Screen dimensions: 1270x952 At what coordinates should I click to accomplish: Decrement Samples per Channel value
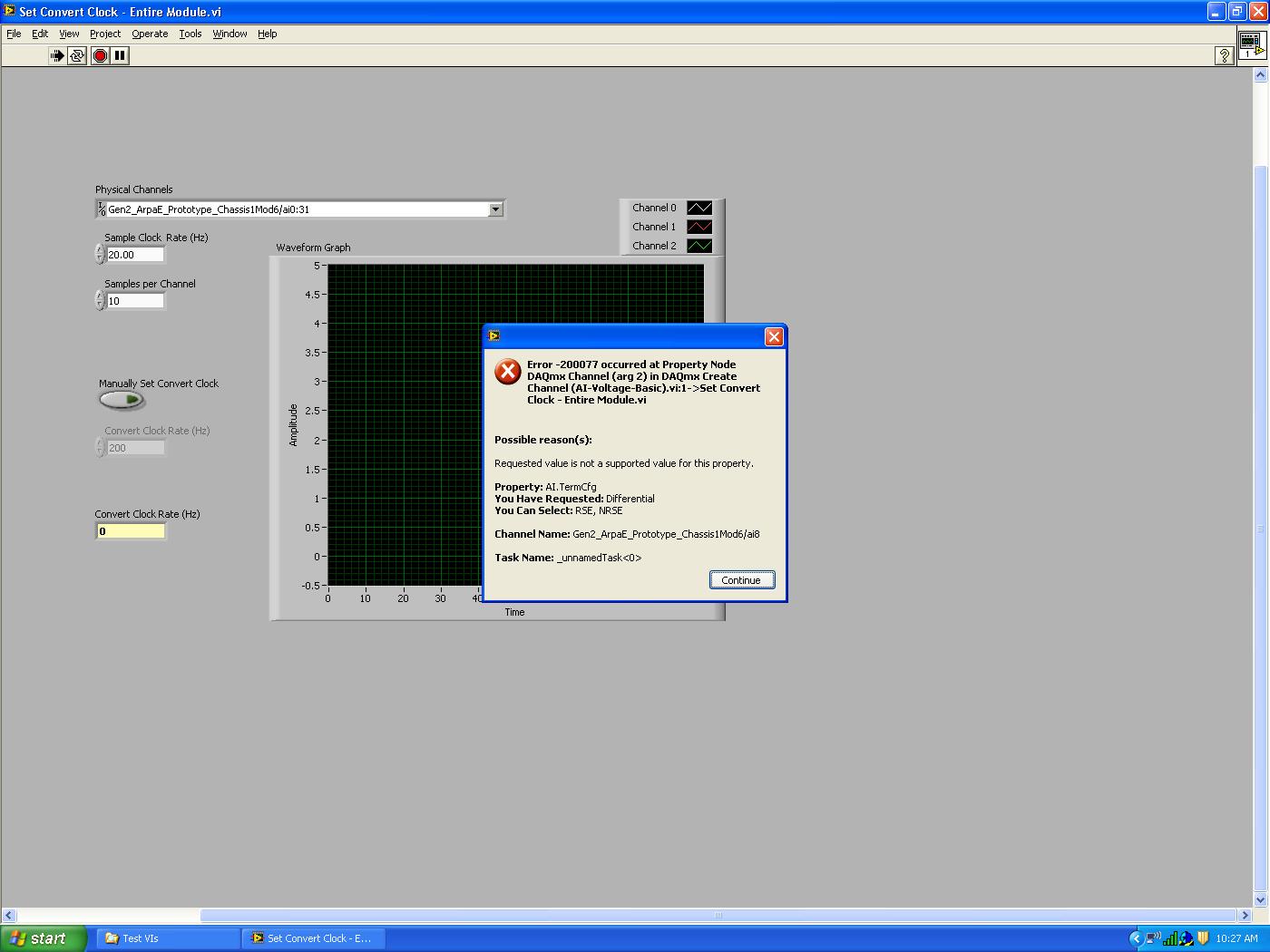tap(99, 305)
